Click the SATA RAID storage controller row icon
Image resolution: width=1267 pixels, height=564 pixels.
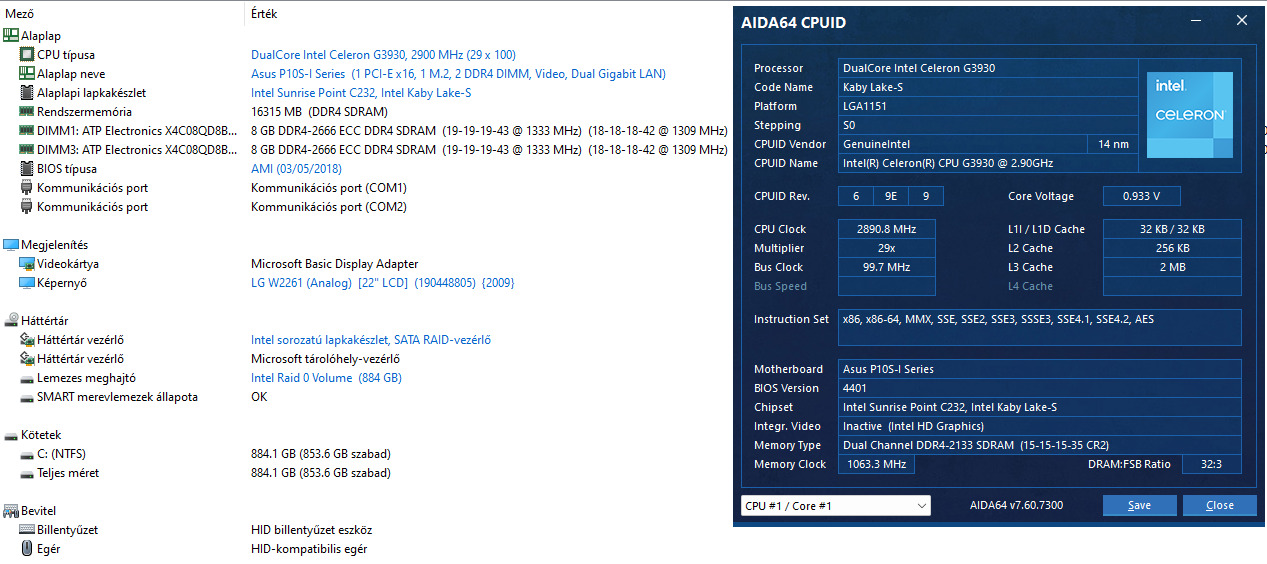[27, 340]
